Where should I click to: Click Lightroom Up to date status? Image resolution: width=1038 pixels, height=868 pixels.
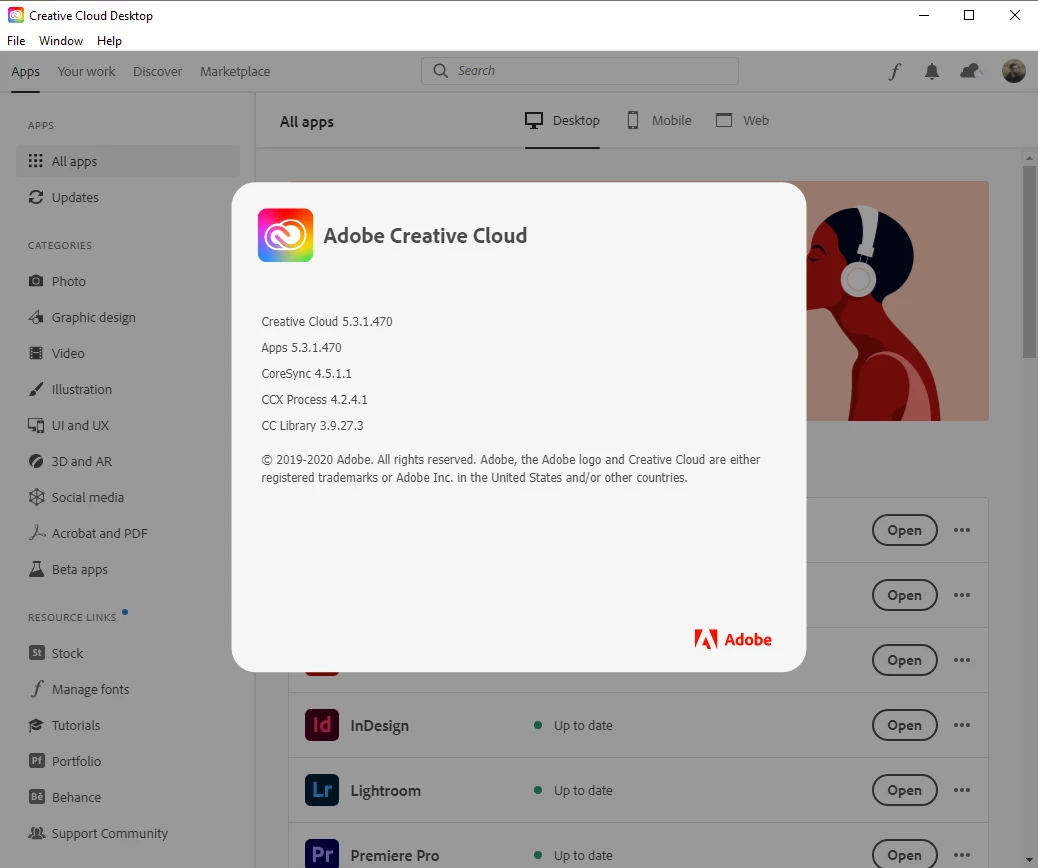coord(573,790)
